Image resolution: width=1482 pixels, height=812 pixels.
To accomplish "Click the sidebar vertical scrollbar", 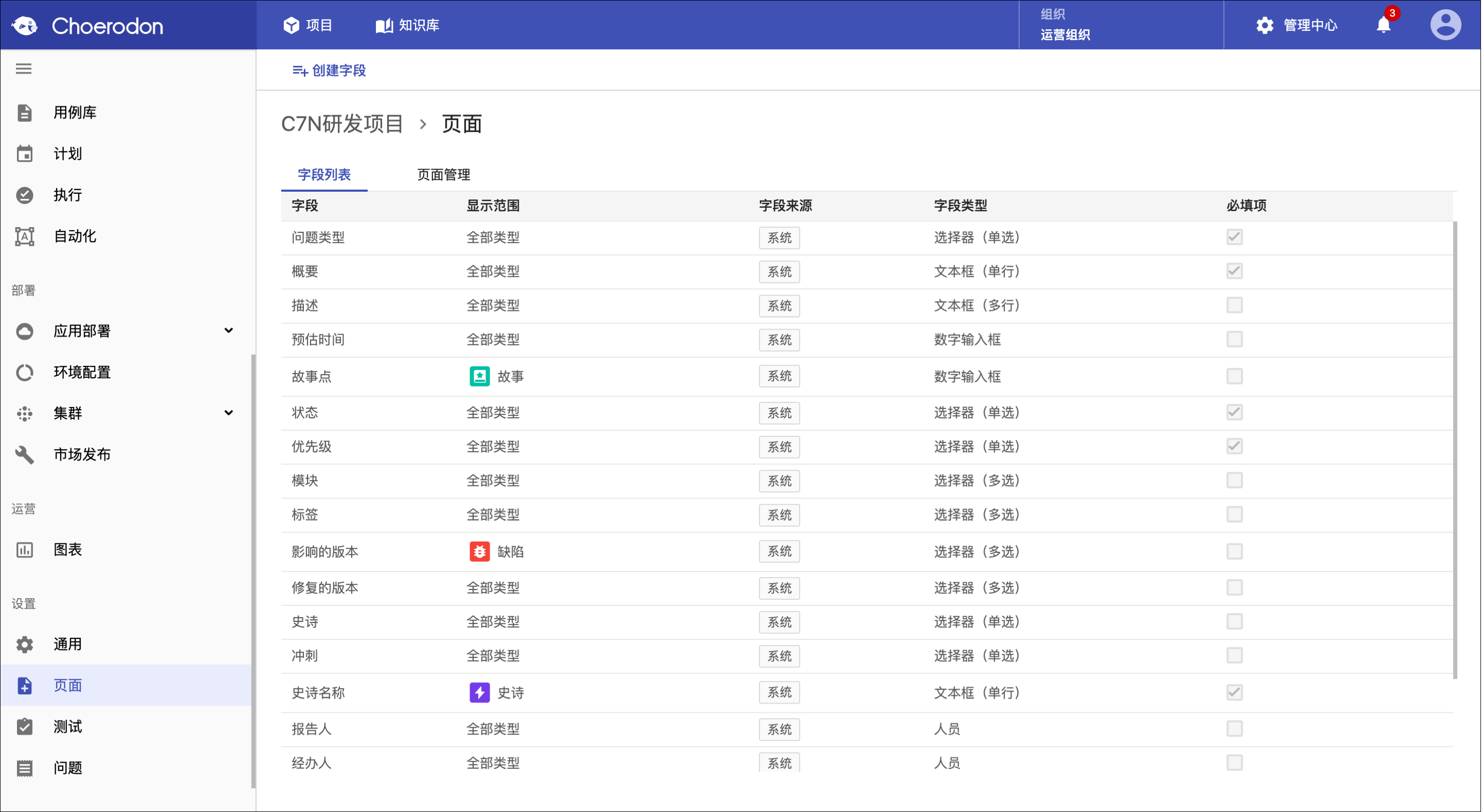I will 252,571.
